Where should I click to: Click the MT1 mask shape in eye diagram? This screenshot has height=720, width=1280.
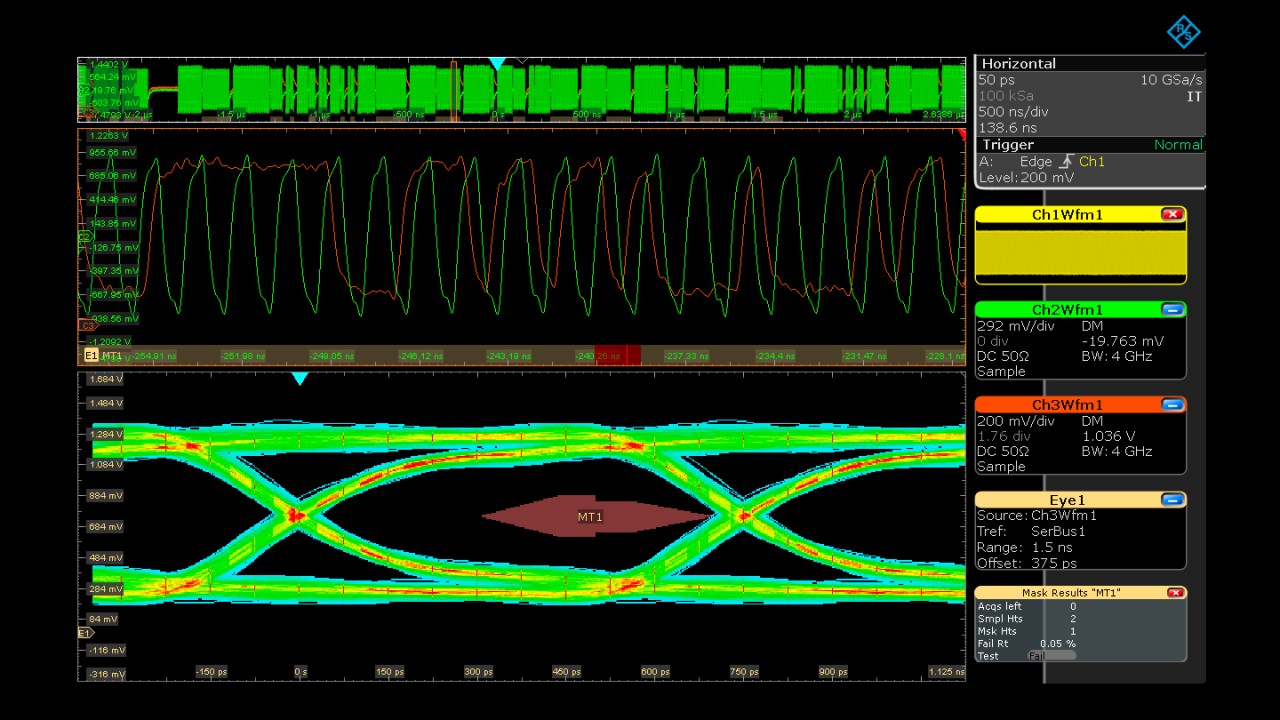pos(597,516)
